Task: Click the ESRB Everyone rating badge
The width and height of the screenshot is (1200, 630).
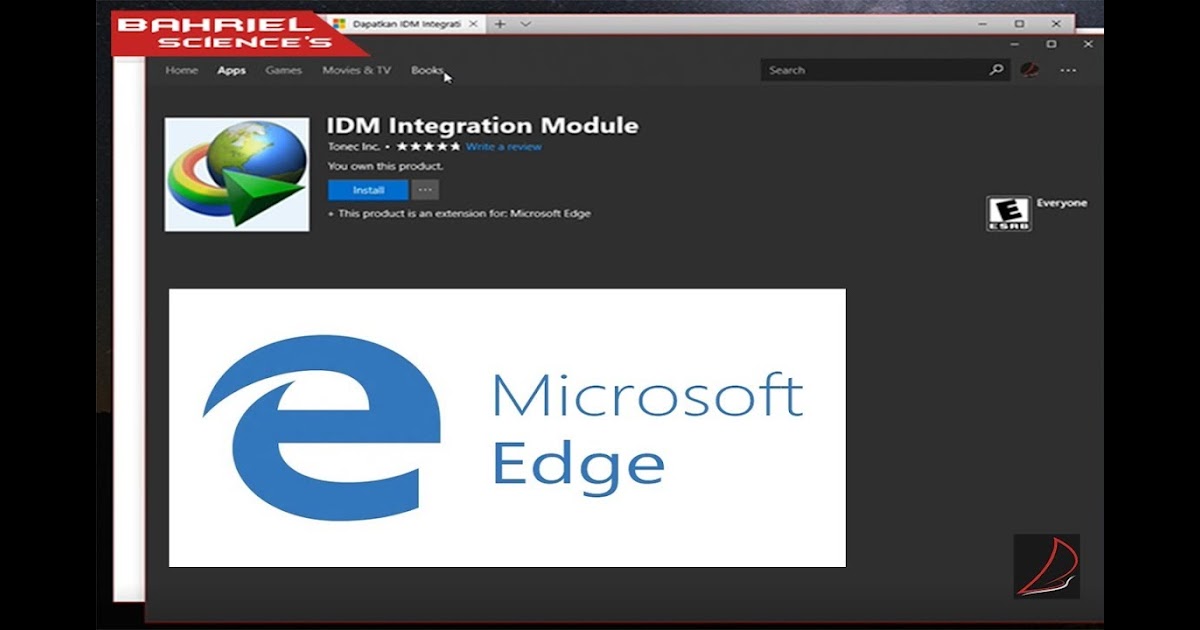Action: click(1008, 214)
